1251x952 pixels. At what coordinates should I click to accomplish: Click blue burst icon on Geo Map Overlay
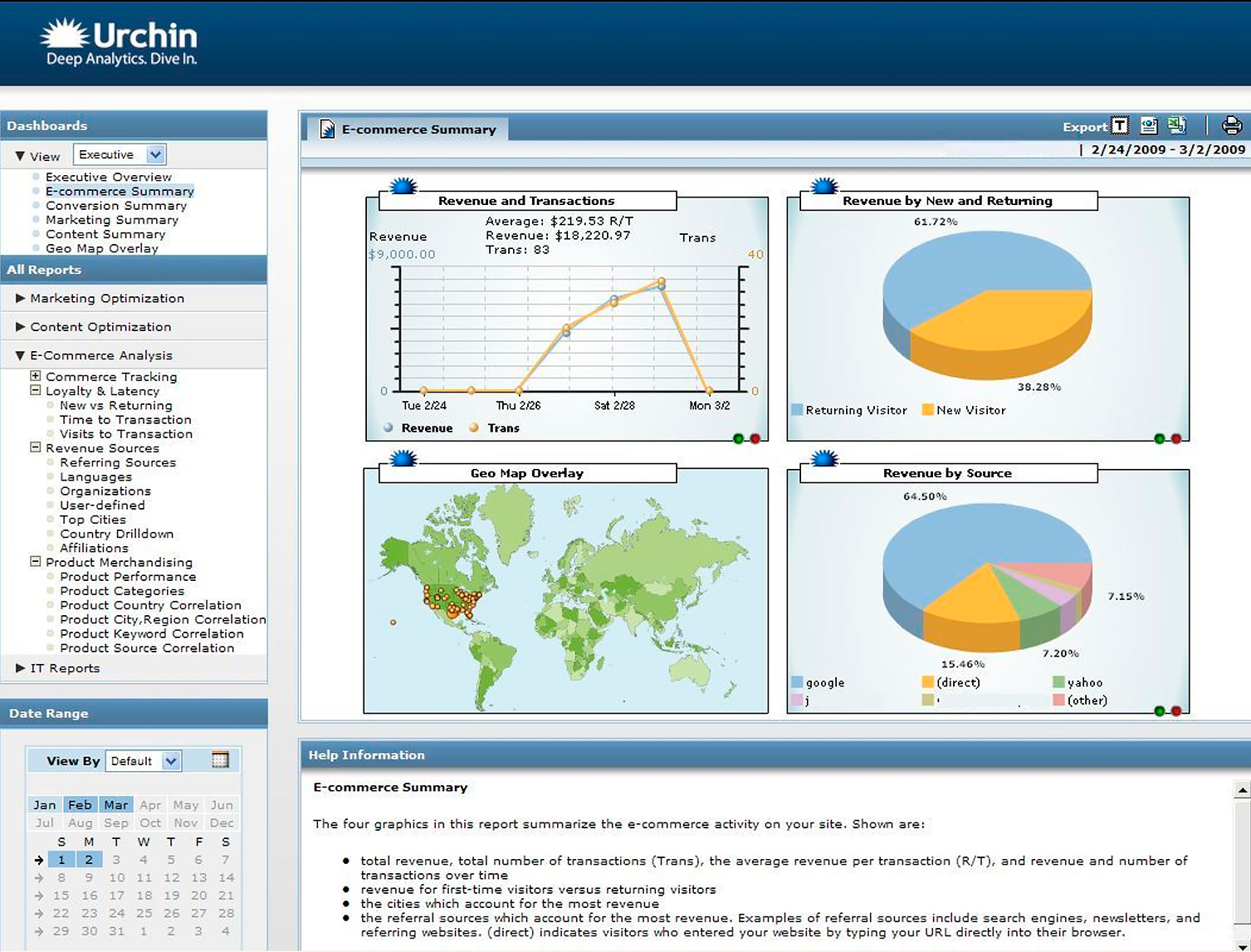[403, 458]
